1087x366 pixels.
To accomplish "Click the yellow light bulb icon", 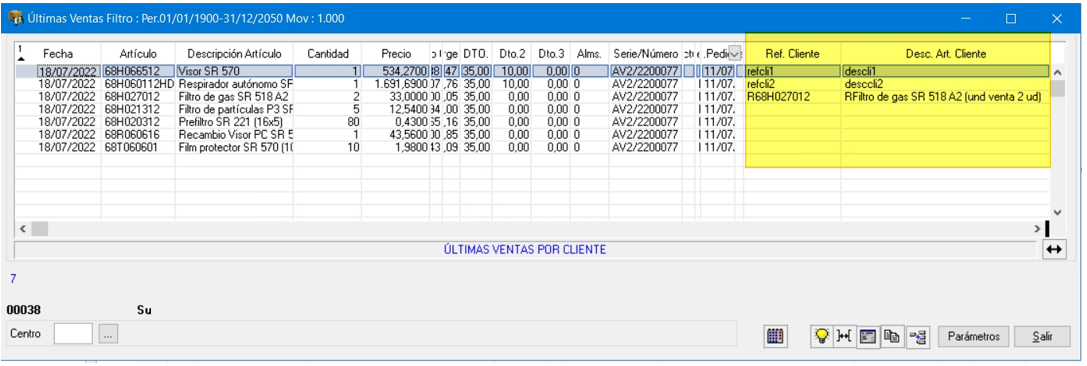I will tap(821, 336).
